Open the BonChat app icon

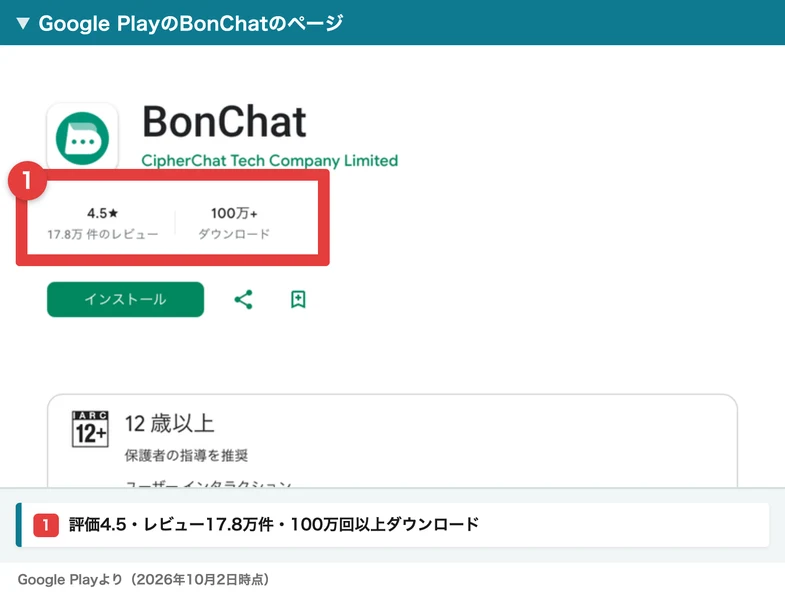[82, 138]
